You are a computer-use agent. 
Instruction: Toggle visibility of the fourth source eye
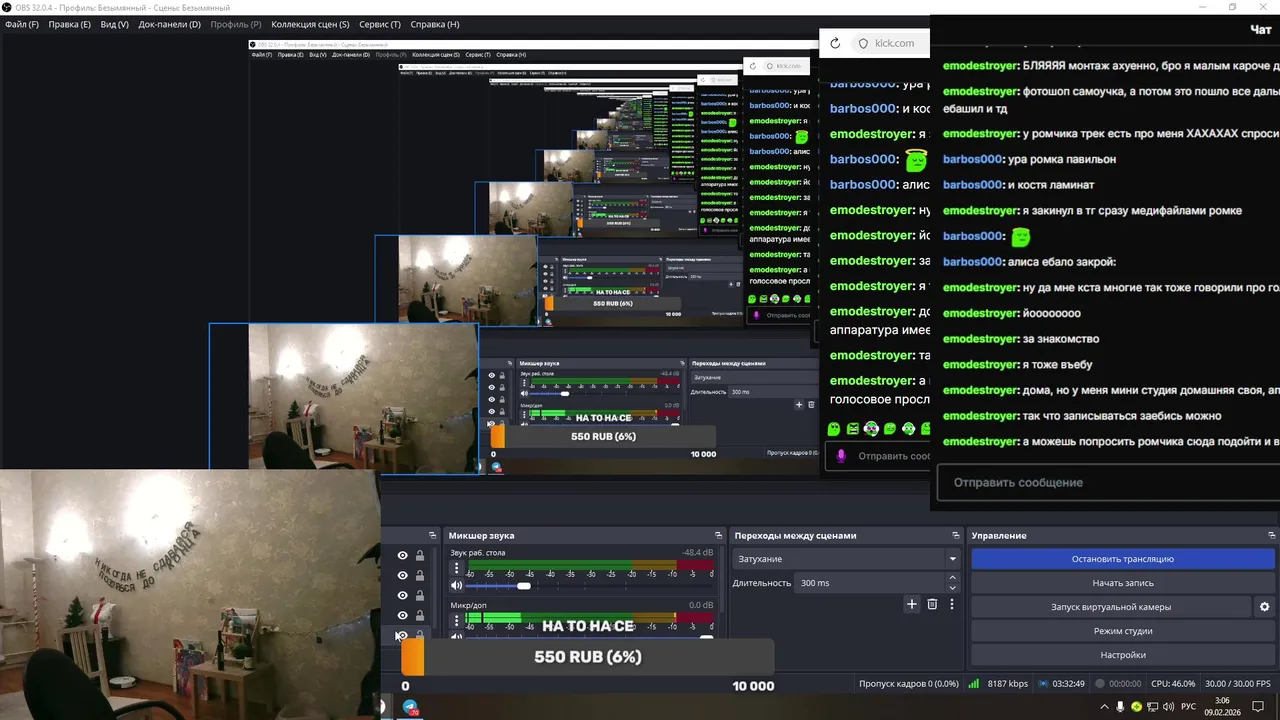[403, 616]
